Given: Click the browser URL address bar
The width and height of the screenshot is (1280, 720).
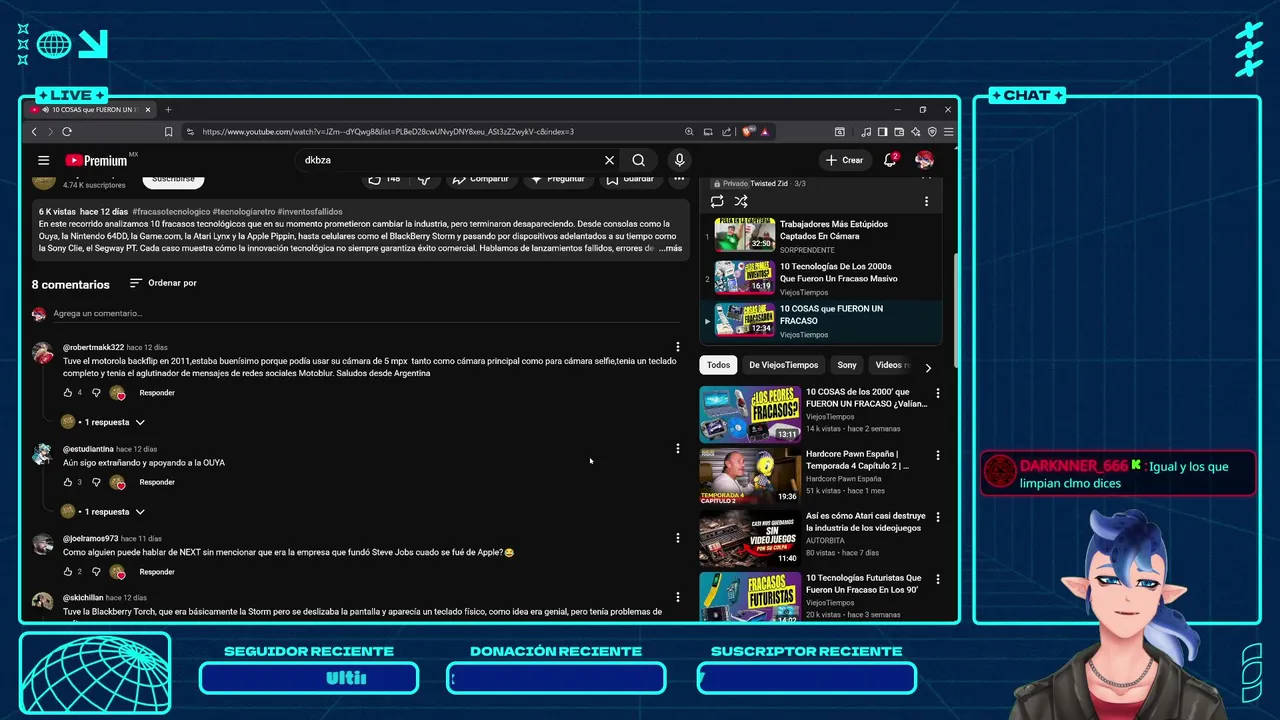Looking at the screenshot, I should pyautogui.click(x=430, y=132).
